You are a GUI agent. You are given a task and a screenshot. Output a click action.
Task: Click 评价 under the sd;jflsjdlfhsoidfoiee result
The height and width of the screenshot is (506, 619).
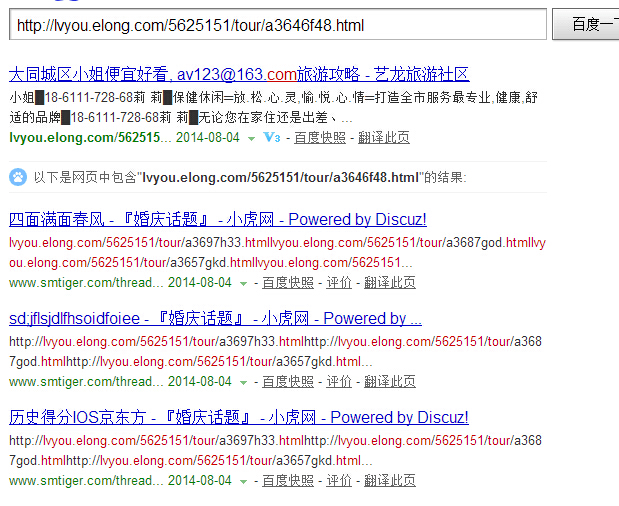tap(339, 382)
